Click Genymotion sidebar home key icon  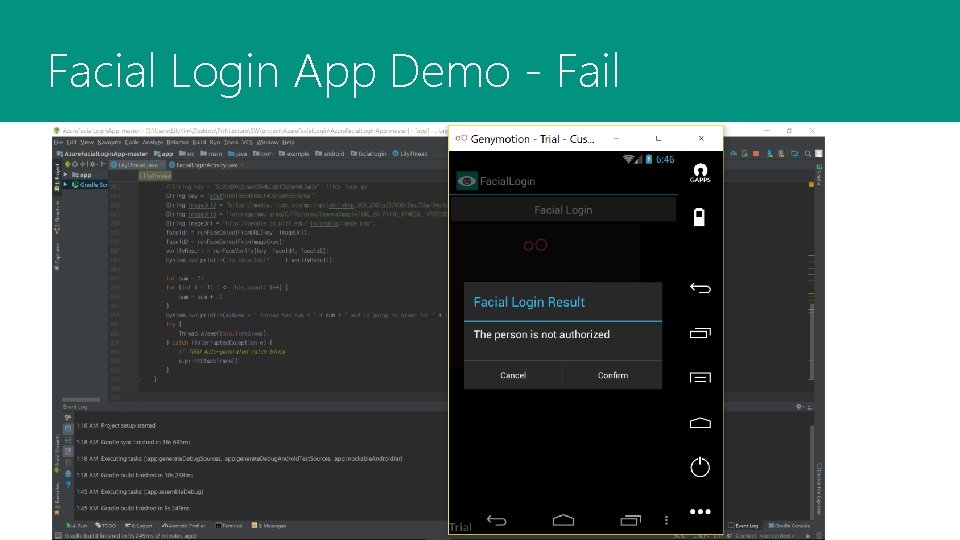point(700,422)
